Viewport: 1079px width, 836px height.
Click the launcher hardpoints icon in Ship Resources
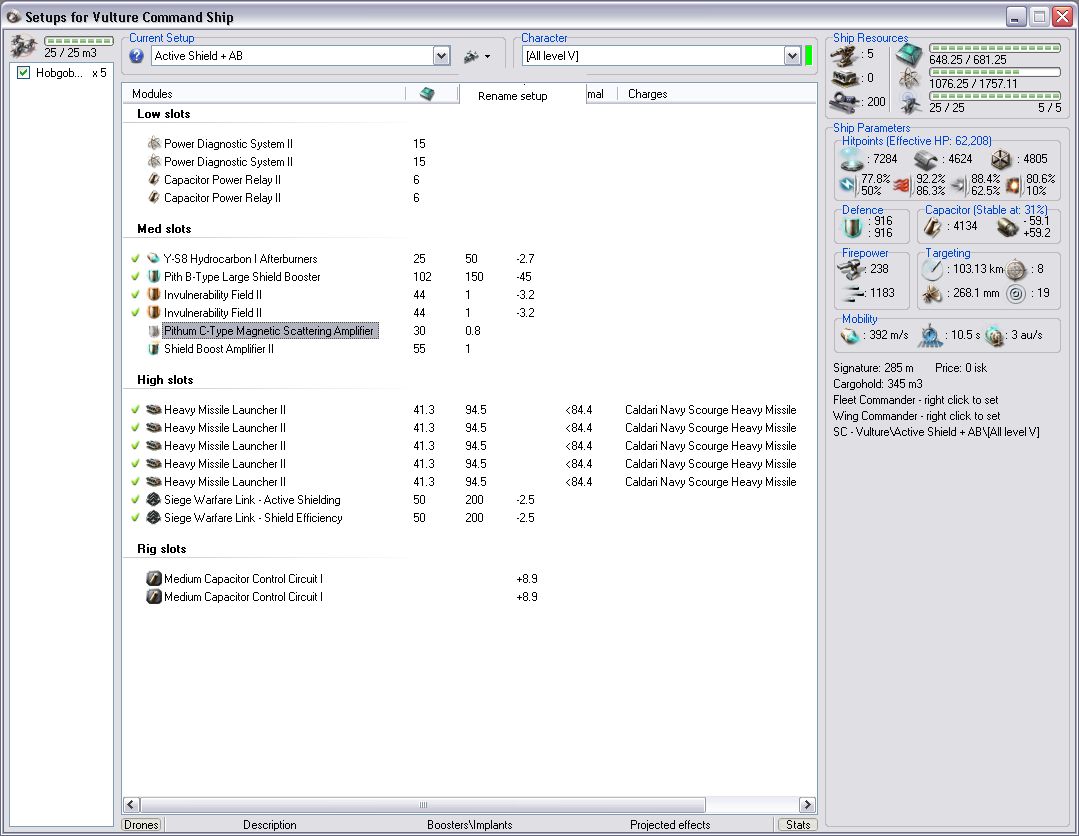pos(844,78)
